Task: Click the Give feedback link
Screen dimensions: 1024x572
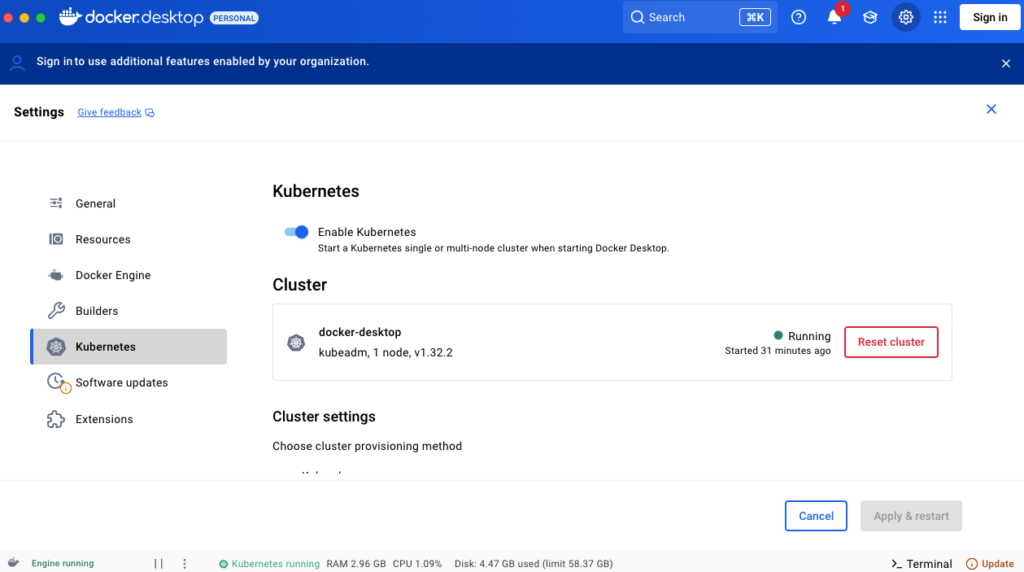Action: [109, 112]
